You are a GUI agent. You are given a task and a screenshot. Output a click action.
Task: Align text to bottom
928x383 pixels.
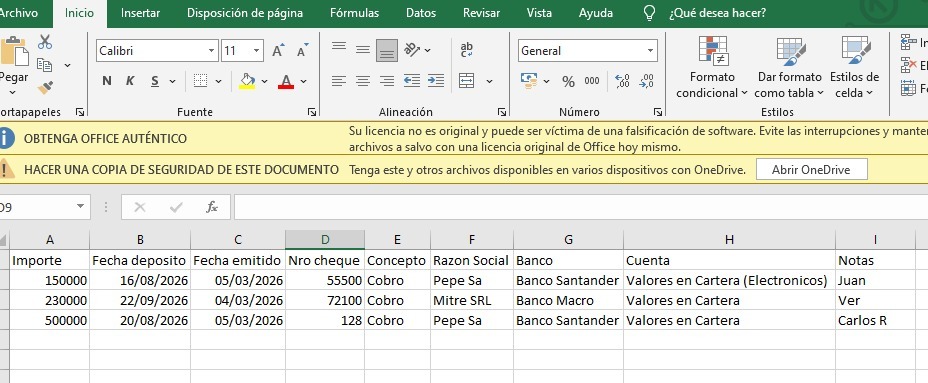click(387, 51)
